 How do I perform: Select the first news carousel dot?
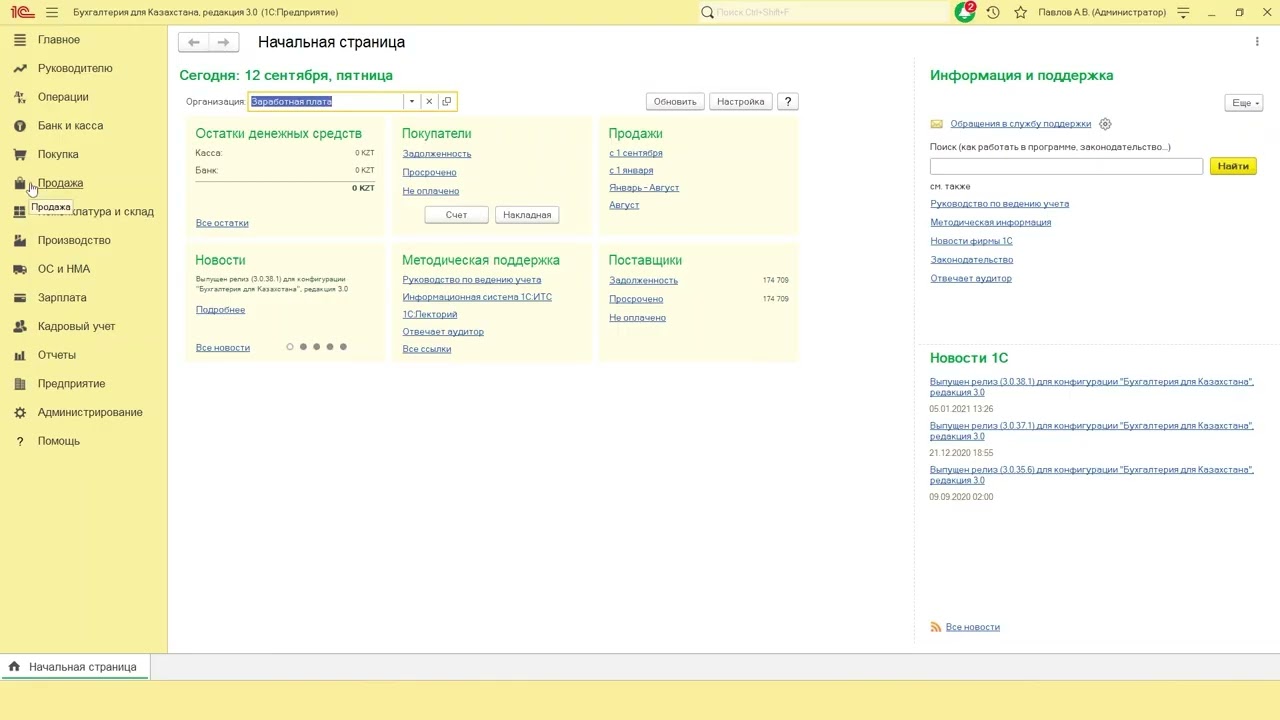tap(290, 347)
